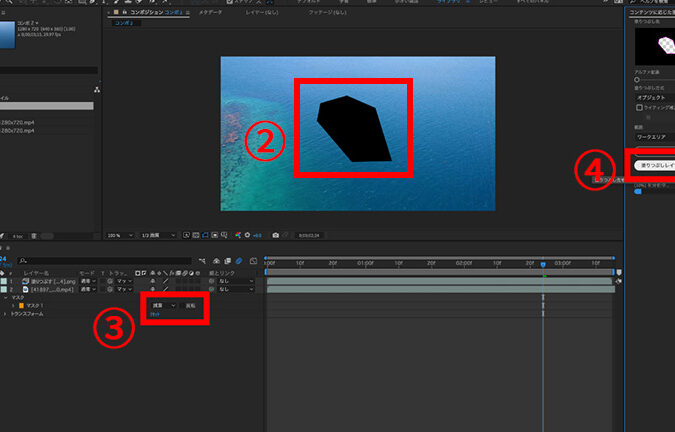Toggle the timeline Shy layers hide icon
The width and height of the screenshot is (675, 432).
216,261
